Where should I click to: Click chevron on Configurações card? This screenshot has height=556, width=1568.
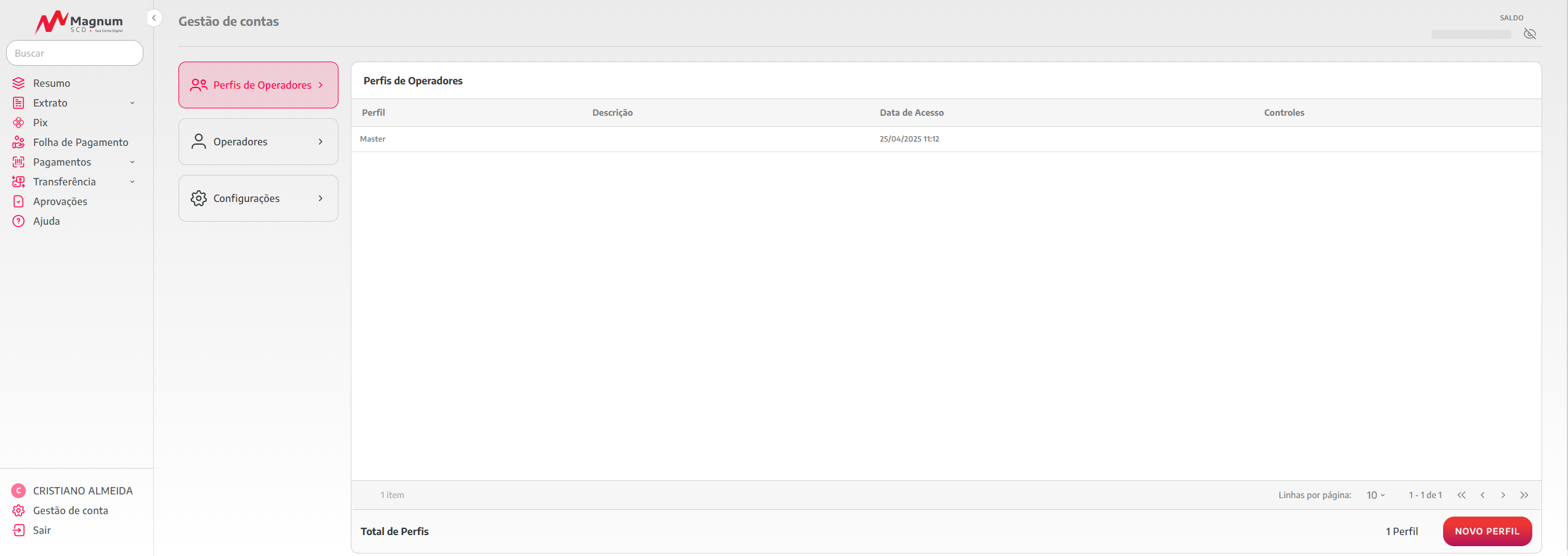tap(321, 198)
